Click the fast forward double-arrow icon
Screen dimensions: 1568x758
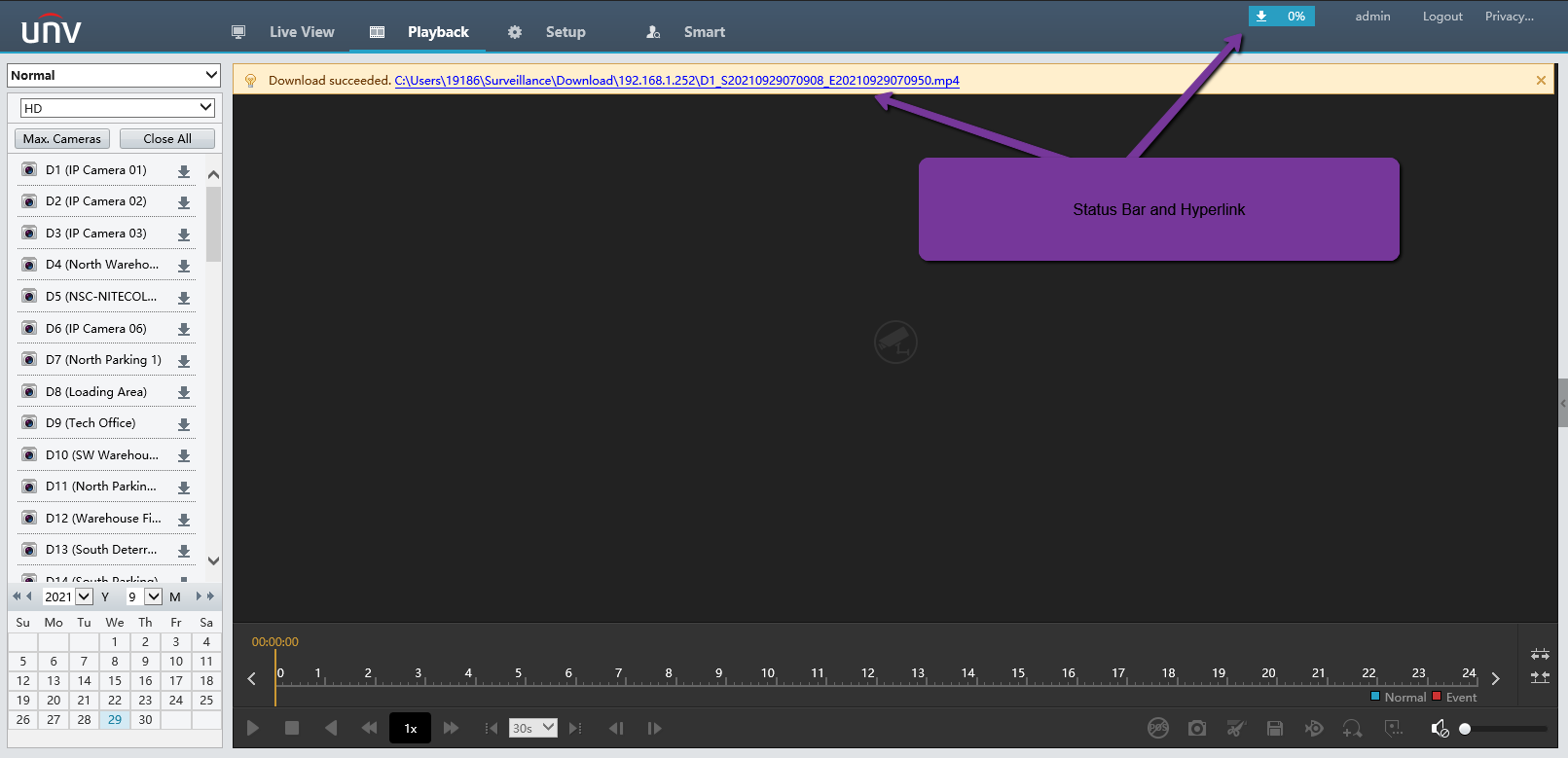tap(451, 728)
